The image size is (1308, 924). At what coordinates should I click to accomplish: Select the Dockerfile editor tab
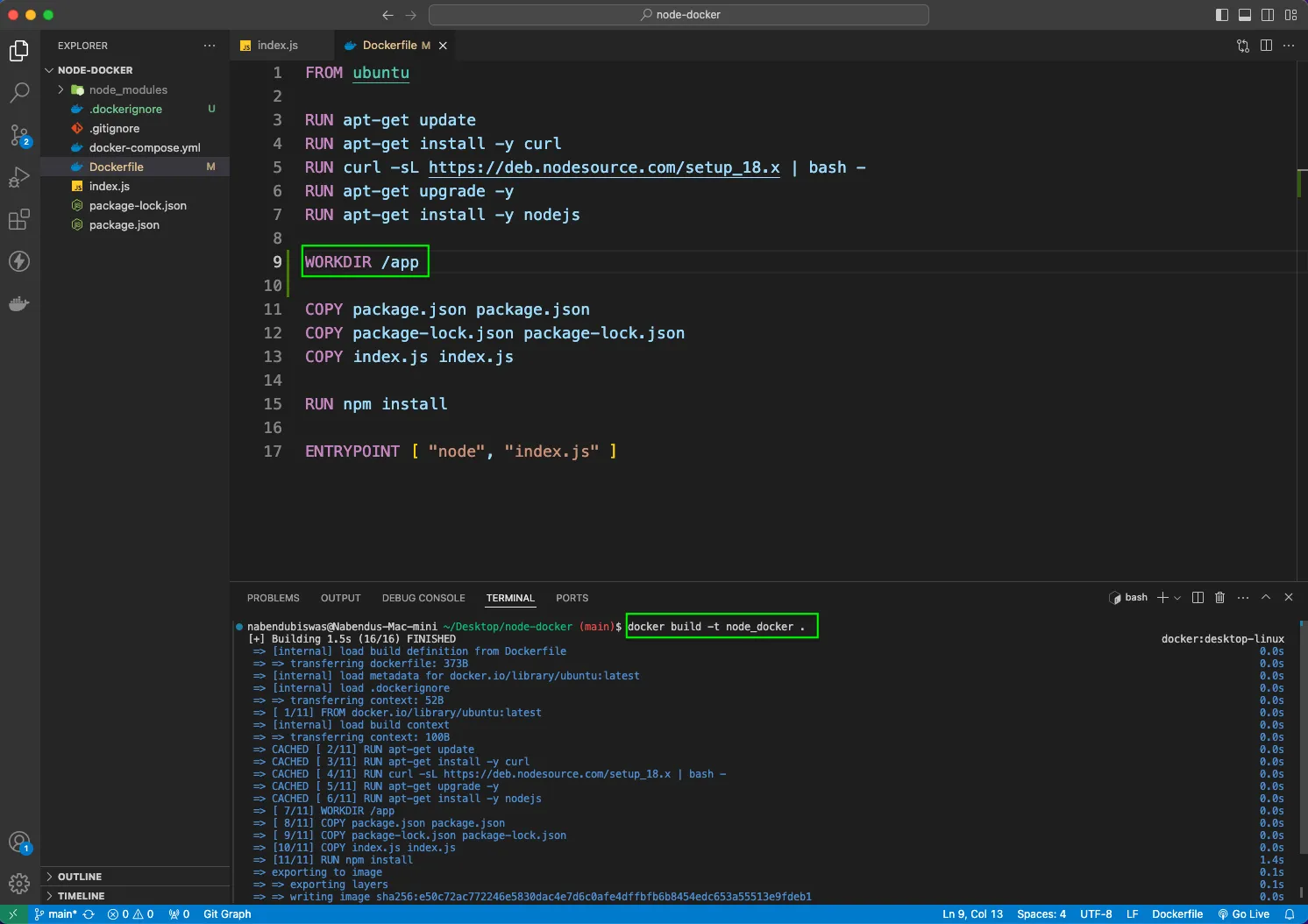tap(389, 46)
